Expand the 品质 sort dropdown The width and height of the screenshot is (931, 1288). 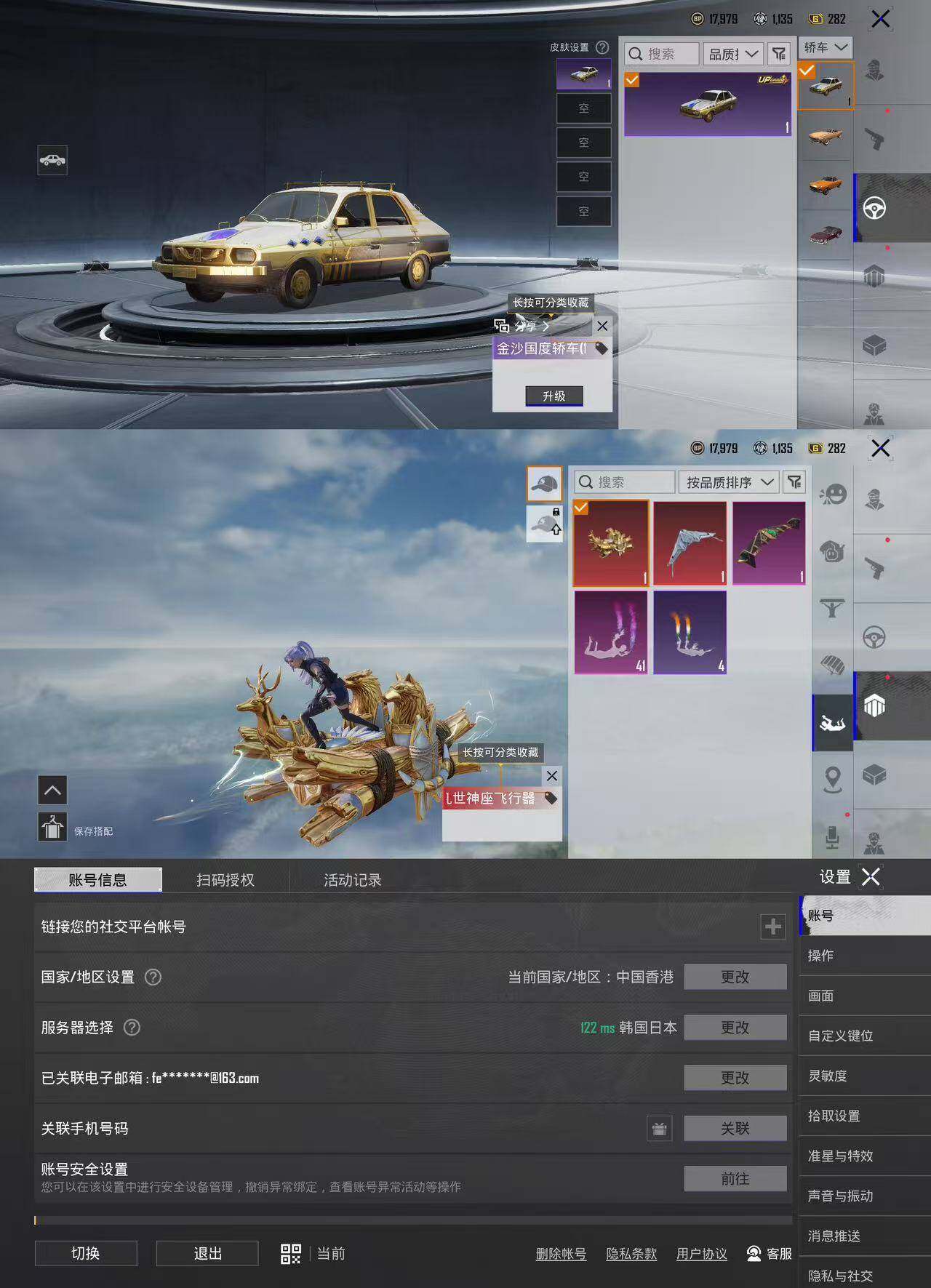(733, 54)
